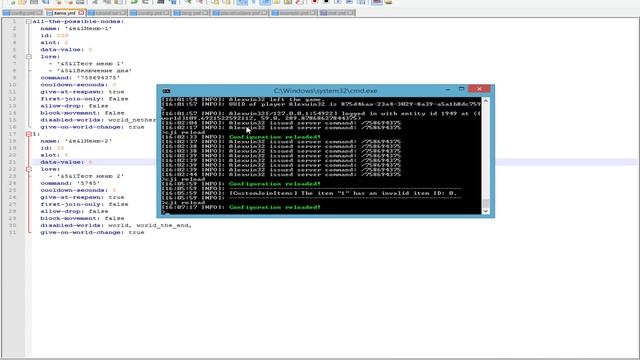This screenshot has height=360, width=640.
Task: Collapse the all-the-possible-nodes fold marker
Action: (x=29, y=21)
